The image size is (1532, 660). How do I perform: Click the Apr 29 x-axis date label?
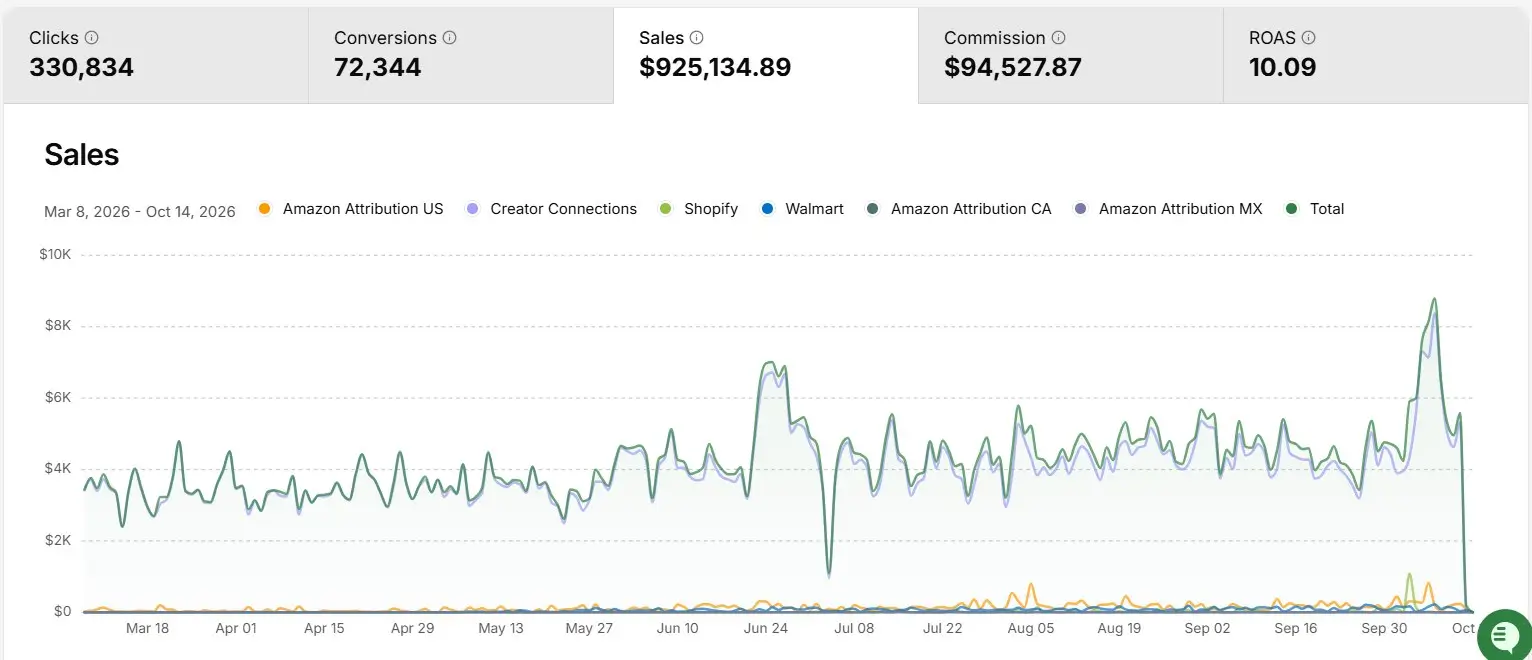tap(412, 628)
